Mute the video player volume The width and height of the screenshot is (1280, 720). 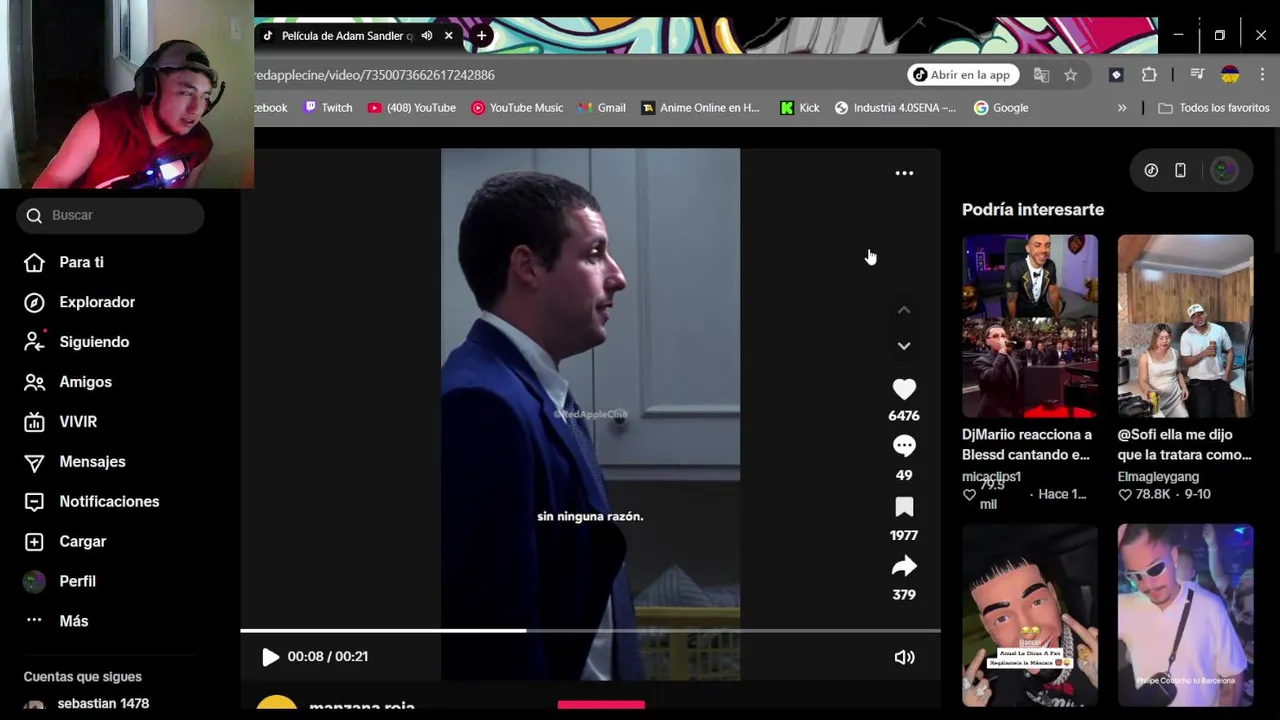[904, 657]
